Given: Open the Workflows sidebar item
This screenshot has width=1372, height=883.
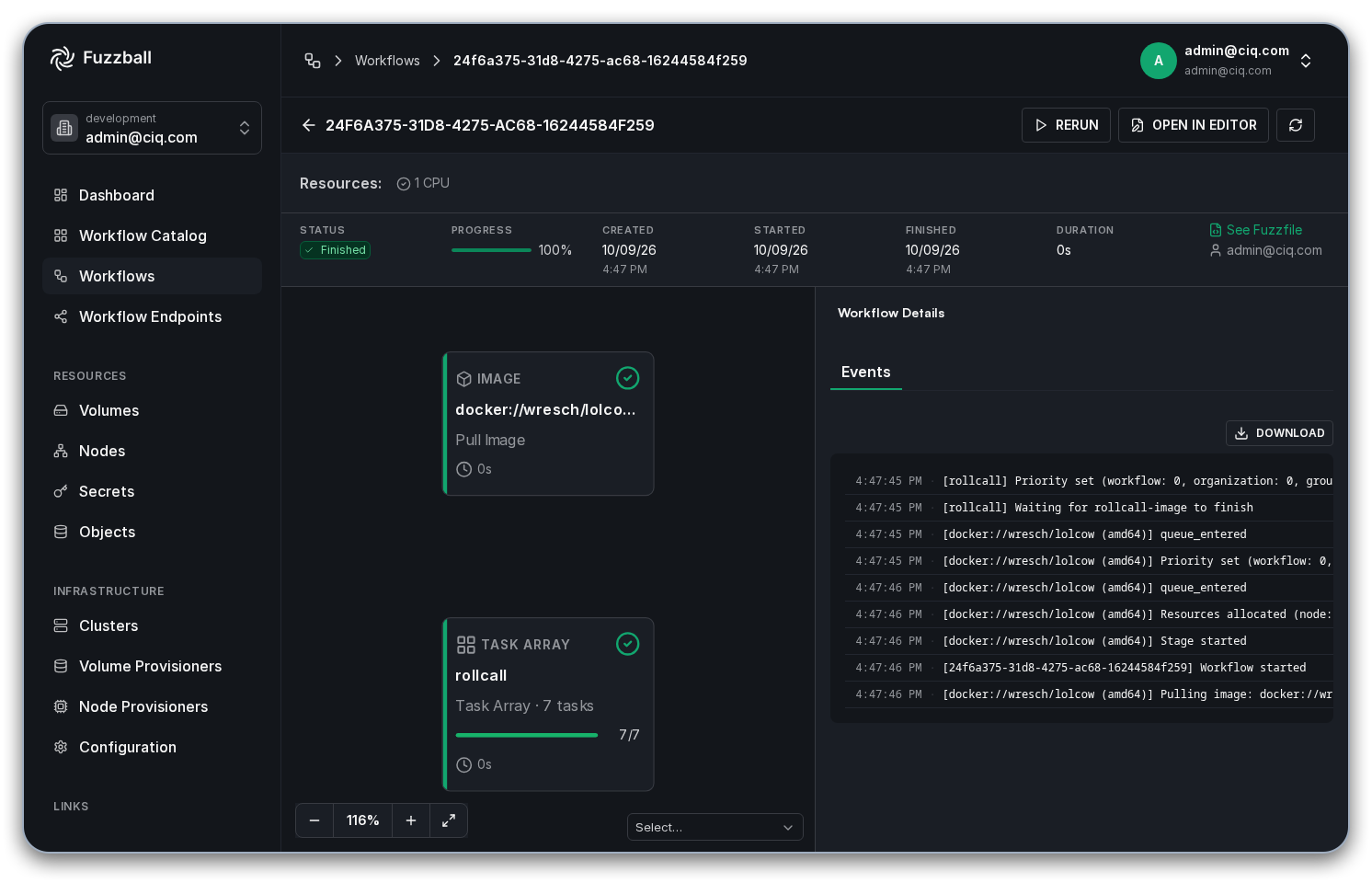Looking at the screenshot, I should tap(152, 276).
